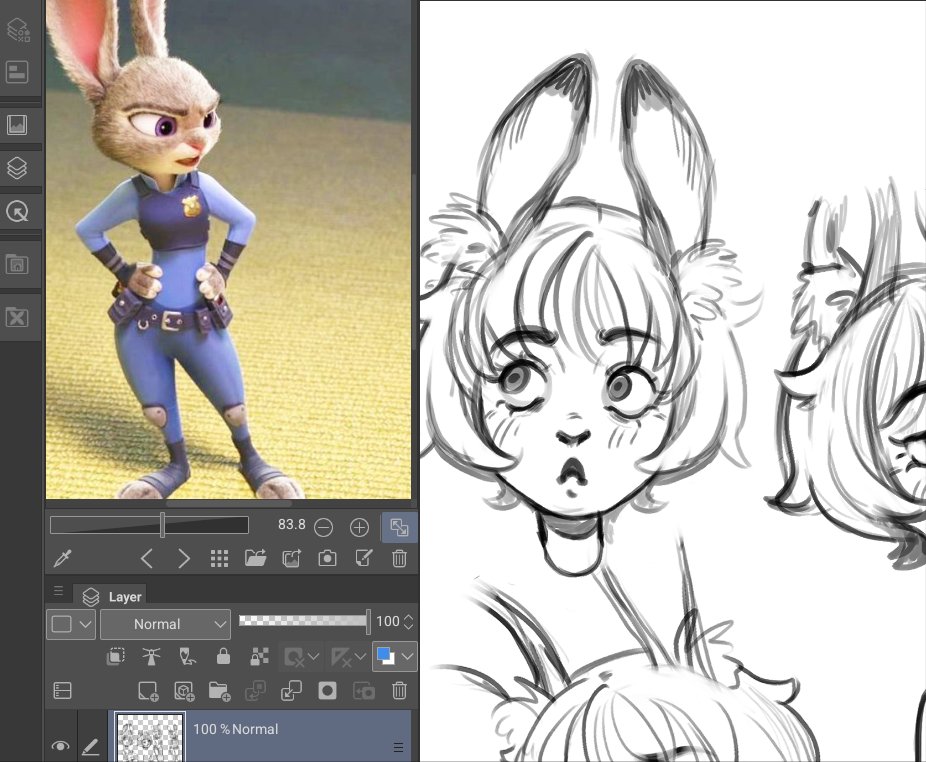Open the Layer palette menu
Screen dimensions: 926x762
click(x=58, y=591)
